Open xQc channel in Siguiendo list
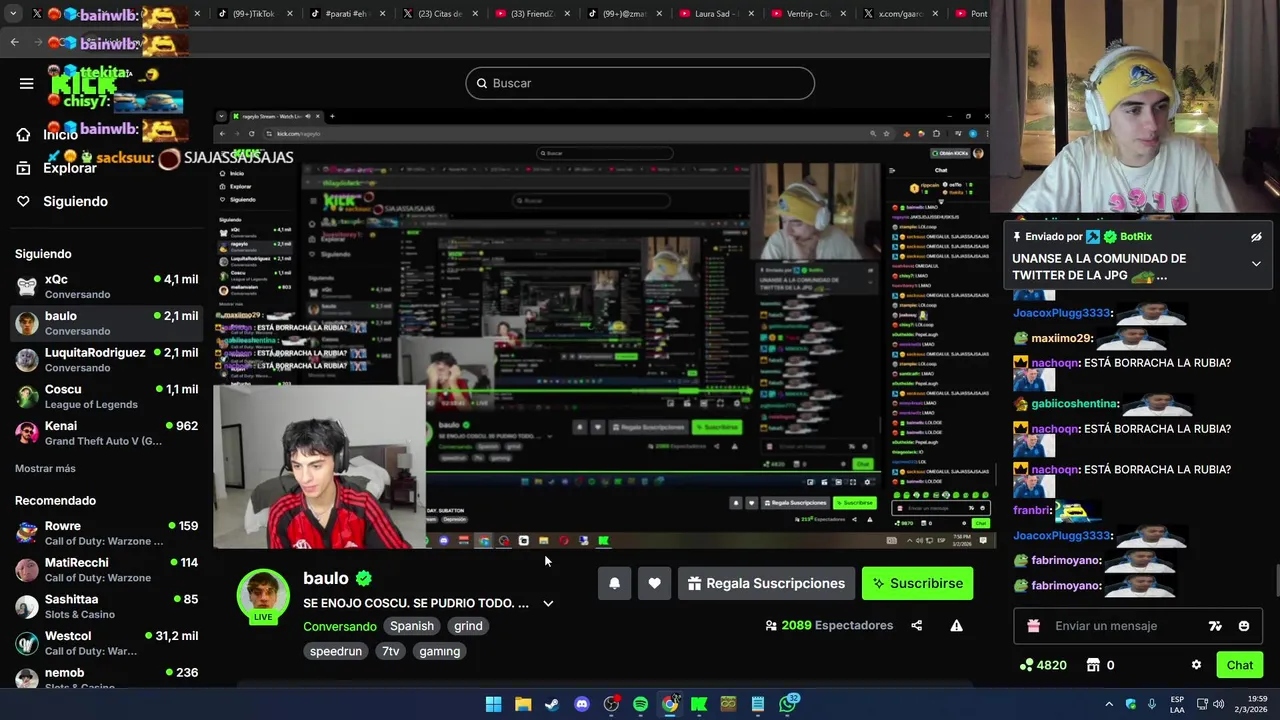Screen dimensions: 1280x720 107,287
